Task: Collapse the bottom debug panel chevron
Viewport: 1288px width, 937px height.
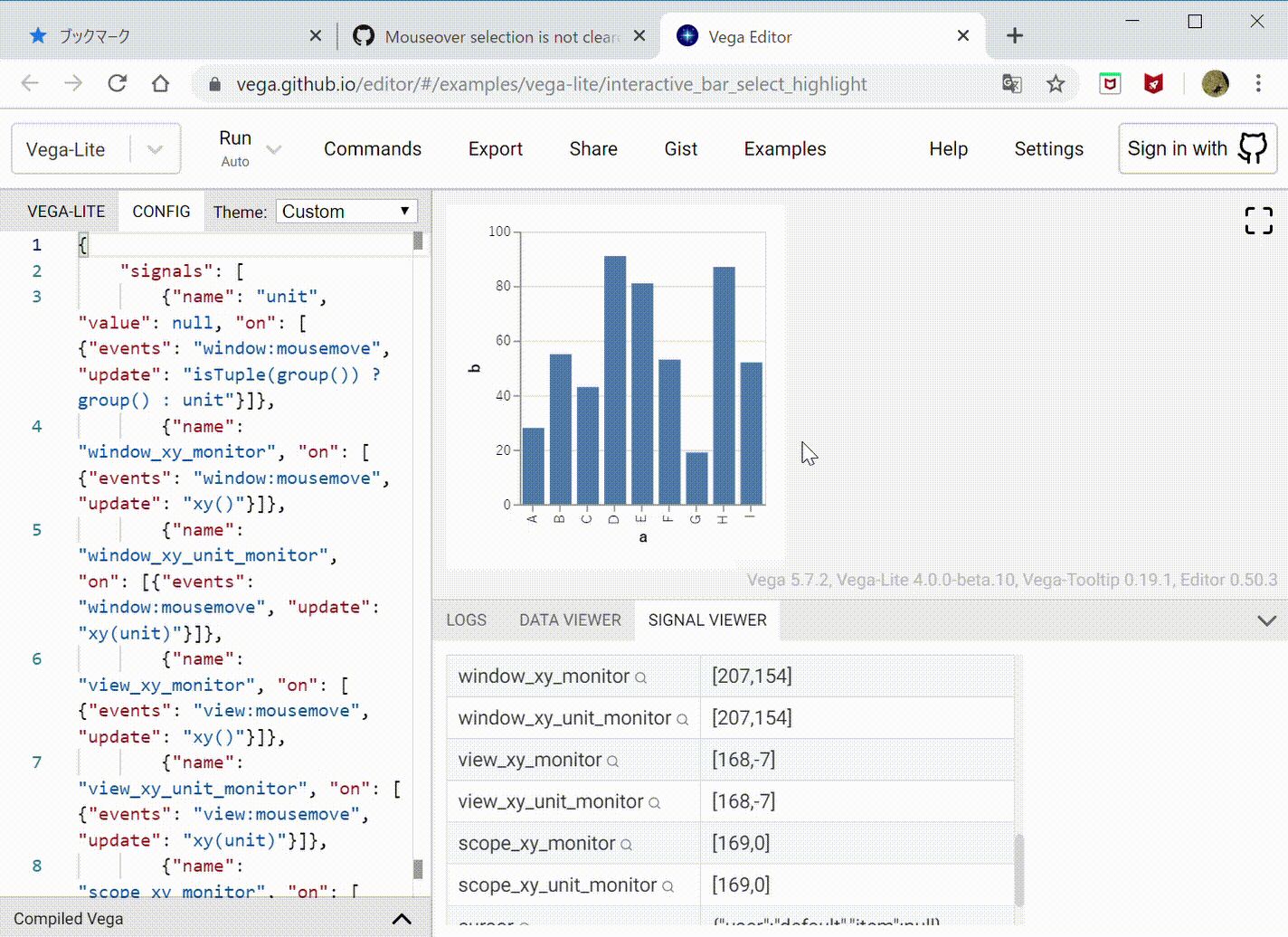Action: [x=1266, y=620]
